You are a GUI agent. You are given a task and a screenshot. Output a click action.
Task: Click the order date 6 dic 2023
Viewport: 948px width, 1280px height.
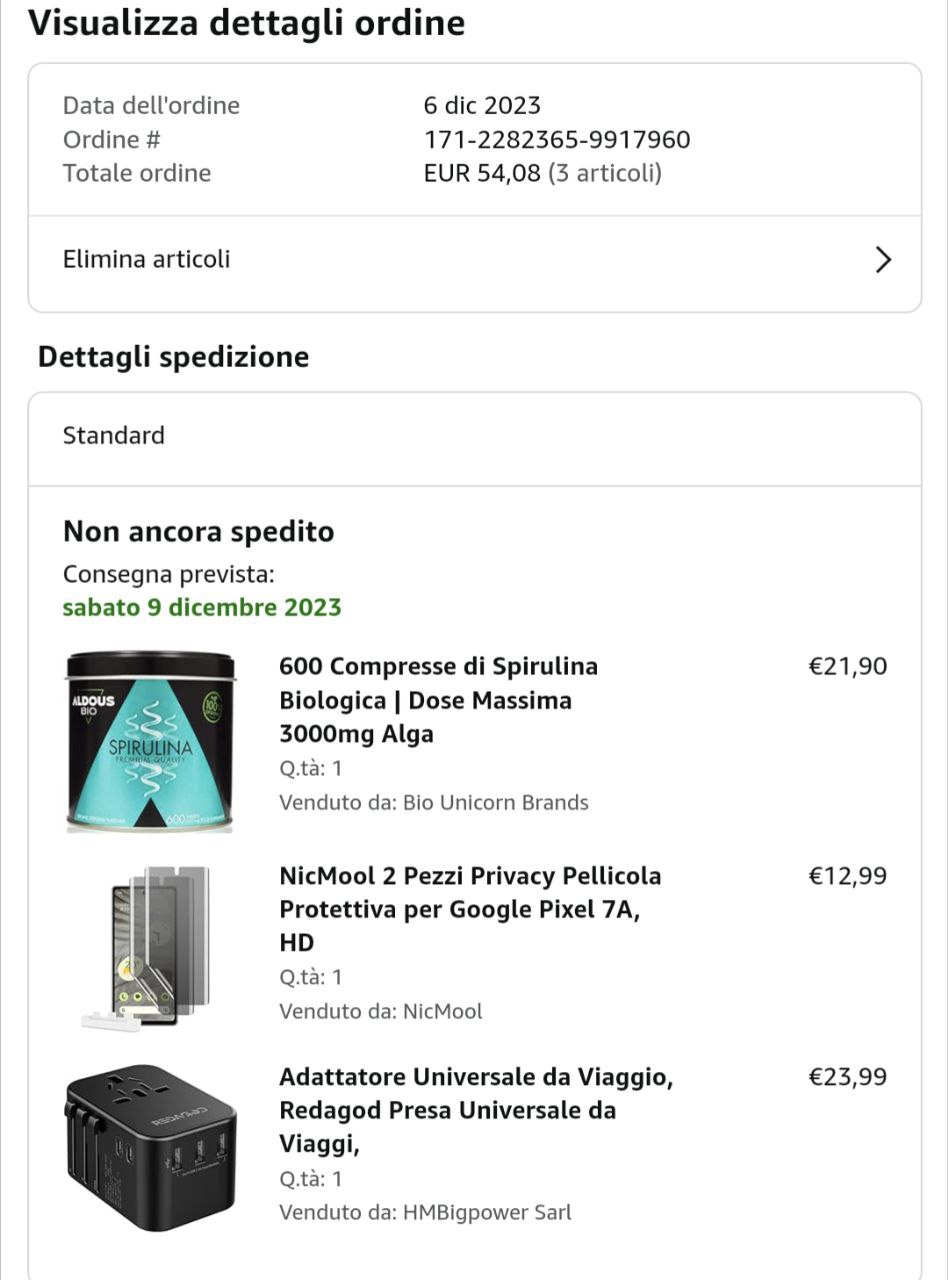coord(482,106)
